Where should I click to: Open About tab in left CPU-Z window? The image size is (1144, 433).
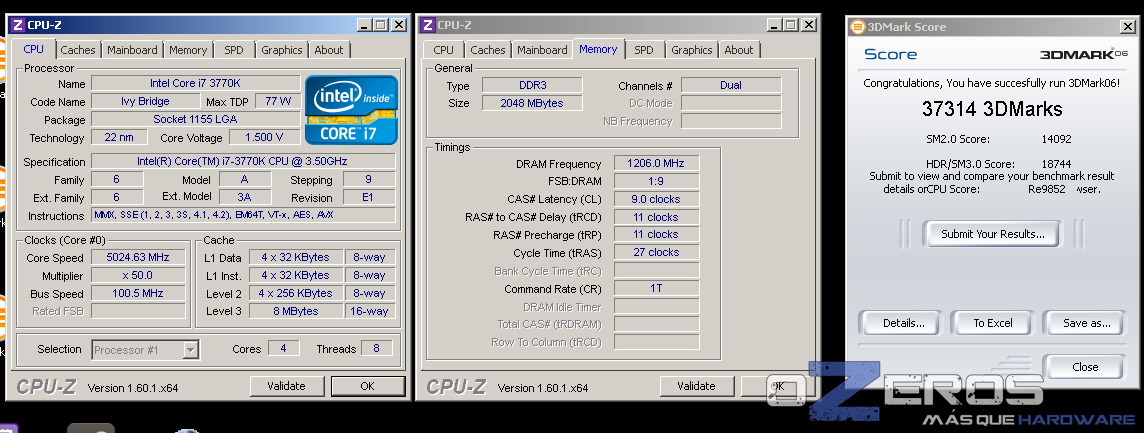pyautogui.click(x=328, y=50)
